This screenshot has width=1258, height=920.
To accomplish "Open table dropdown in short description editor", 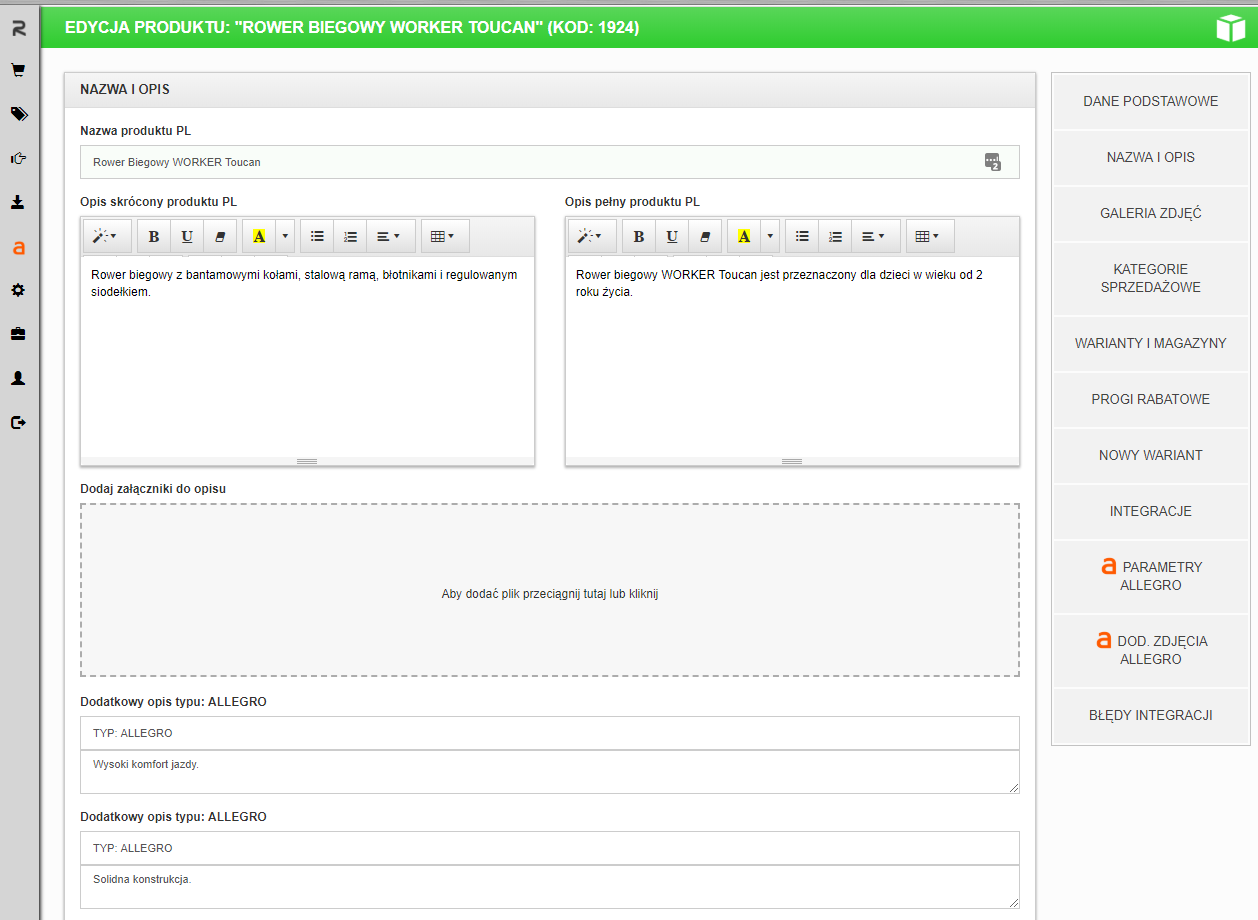I will tap(442, 237).
